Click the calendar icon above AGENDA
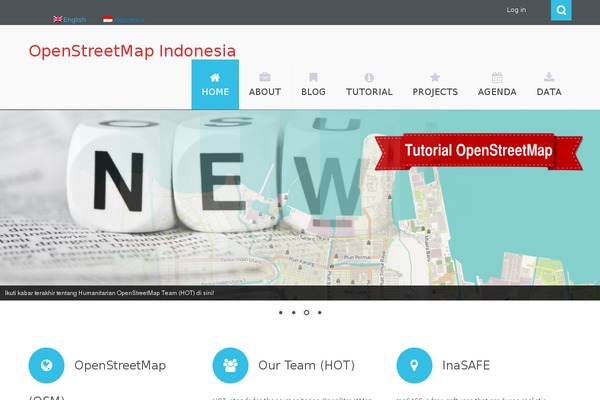600x400 pixels. click(x=497, y=78)
